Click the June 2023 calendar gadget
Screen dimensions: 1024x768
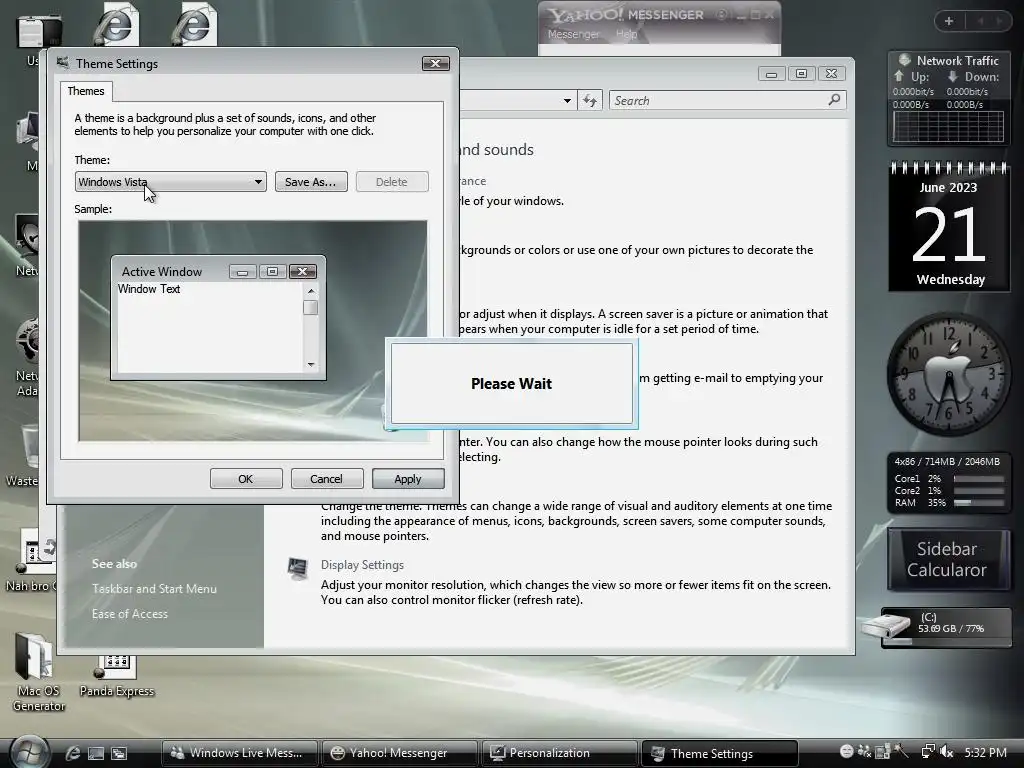(x=949, y=226)
